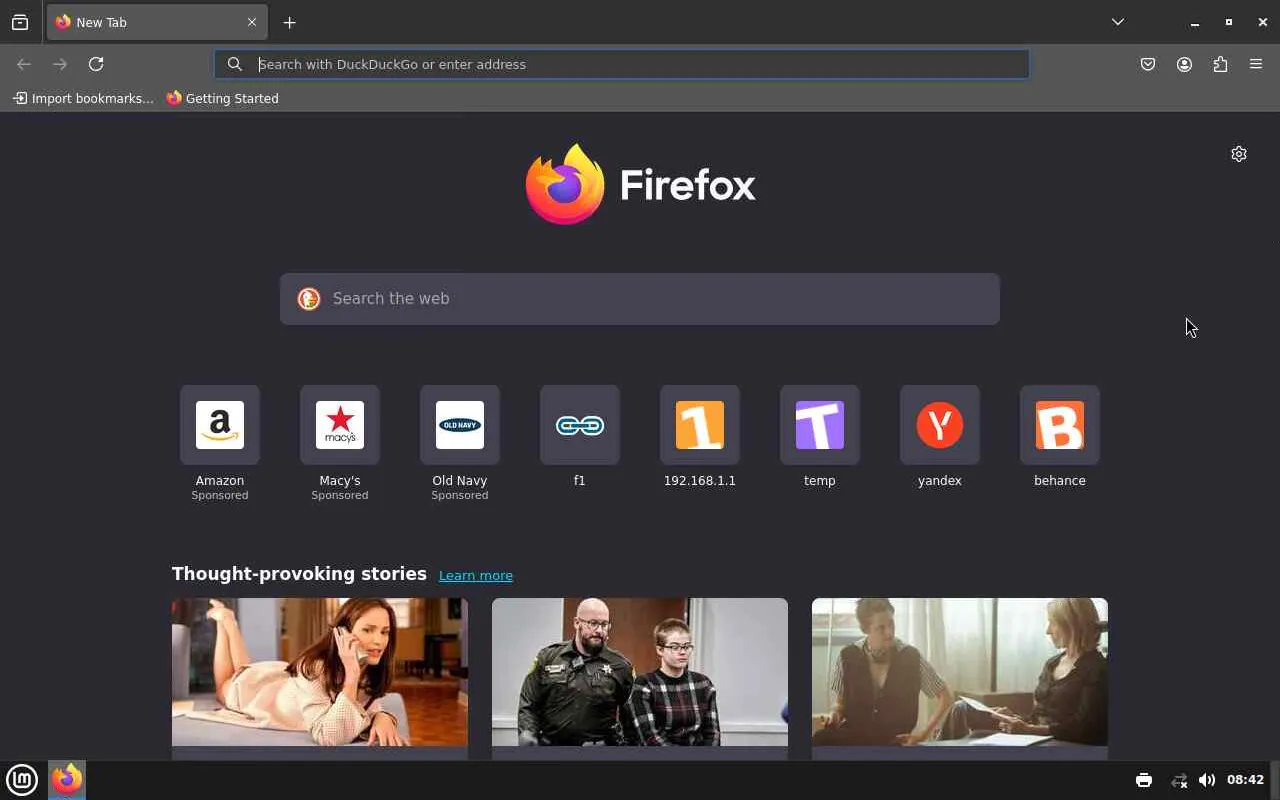1280x800 pixels.
Task: Select the New Tab tab
Action: point(157,22)
